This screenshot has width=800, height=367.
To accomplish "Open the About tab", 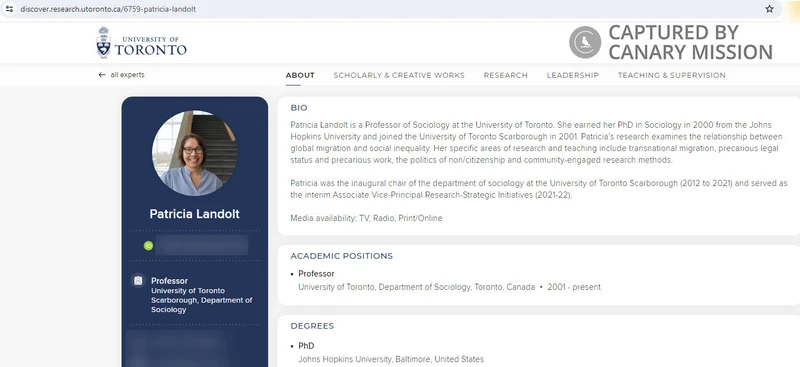I will pyautogui.click(x=300, y=75).
